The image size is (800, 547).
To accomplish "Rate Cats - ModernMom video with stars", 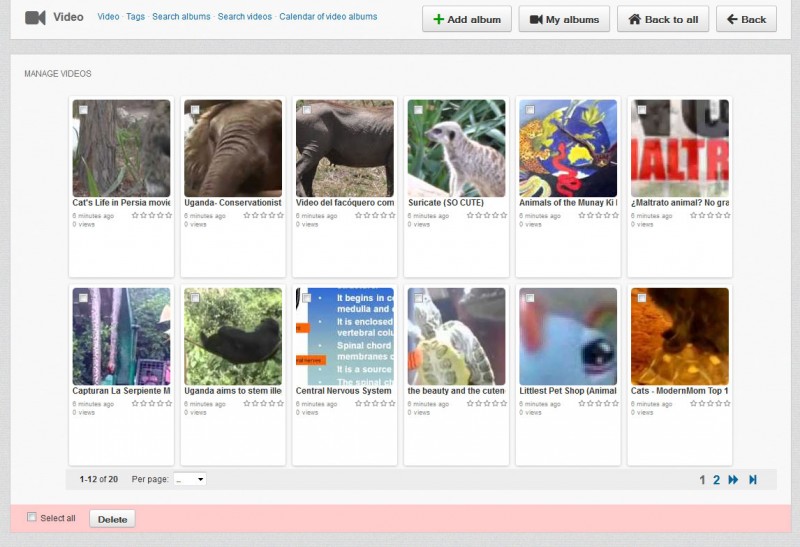I will pyautogui.click(x=710, y=403).
